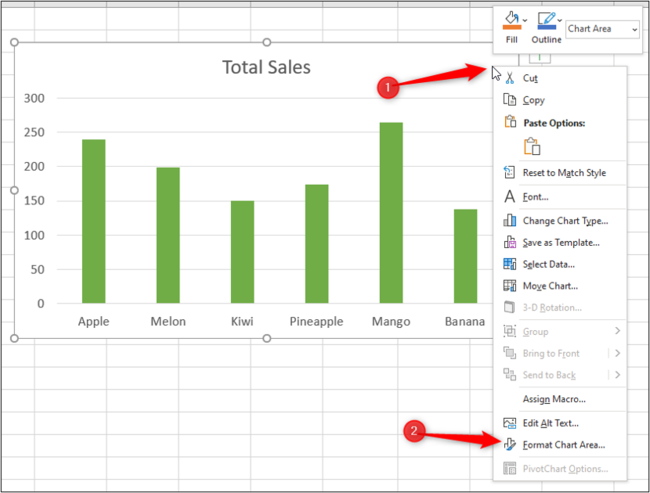Screen dimensions: 650x493
Task: Click the Pineapple axis label
Action: (317, 322)
